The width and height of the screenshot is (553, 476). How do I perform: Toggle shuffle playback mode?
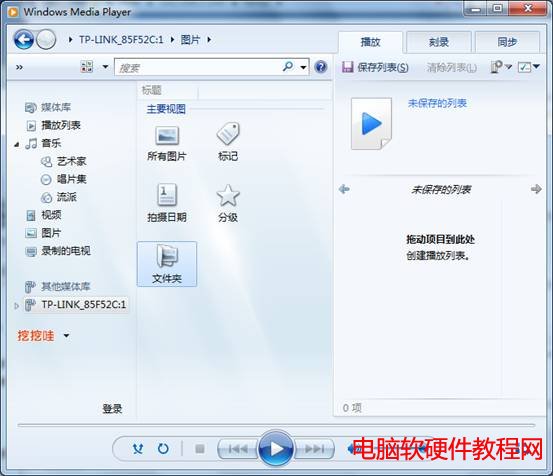(138, 448)
